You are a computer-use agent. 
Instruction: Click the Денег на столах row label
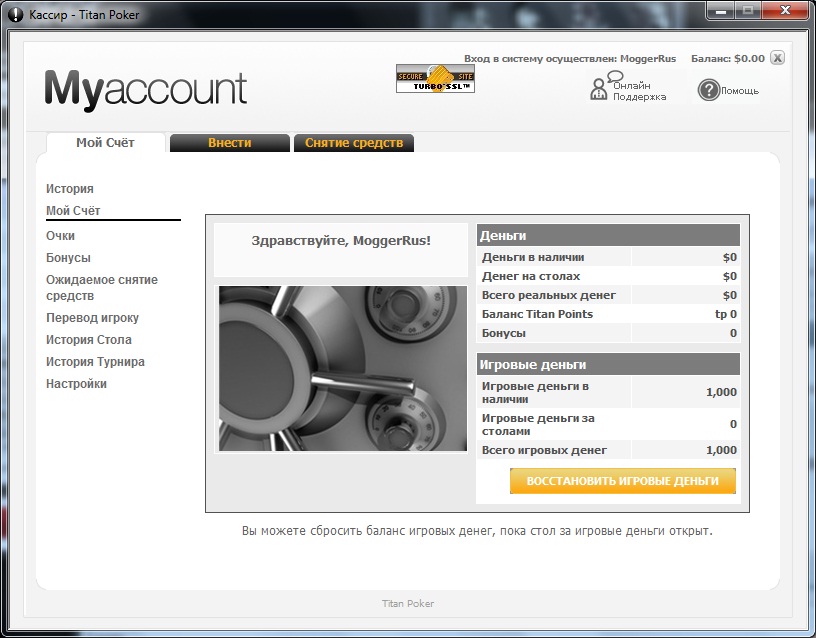(x=531, y=276)
